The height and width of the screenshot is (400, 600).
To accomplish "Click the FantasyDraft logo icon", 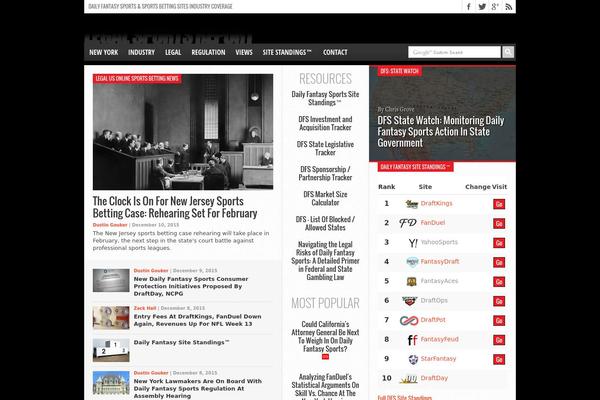I will (412, 262).
